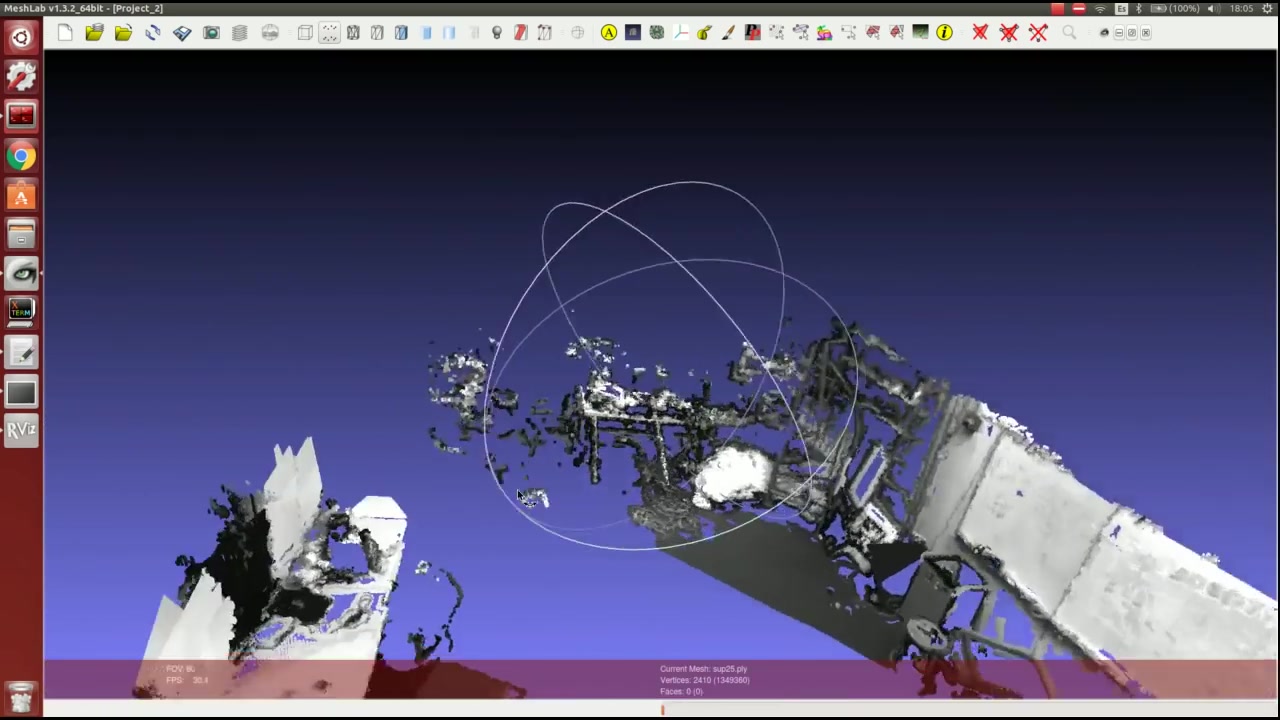Toggle bounding box render mode

pyautogui.click(x=305, y=33)
